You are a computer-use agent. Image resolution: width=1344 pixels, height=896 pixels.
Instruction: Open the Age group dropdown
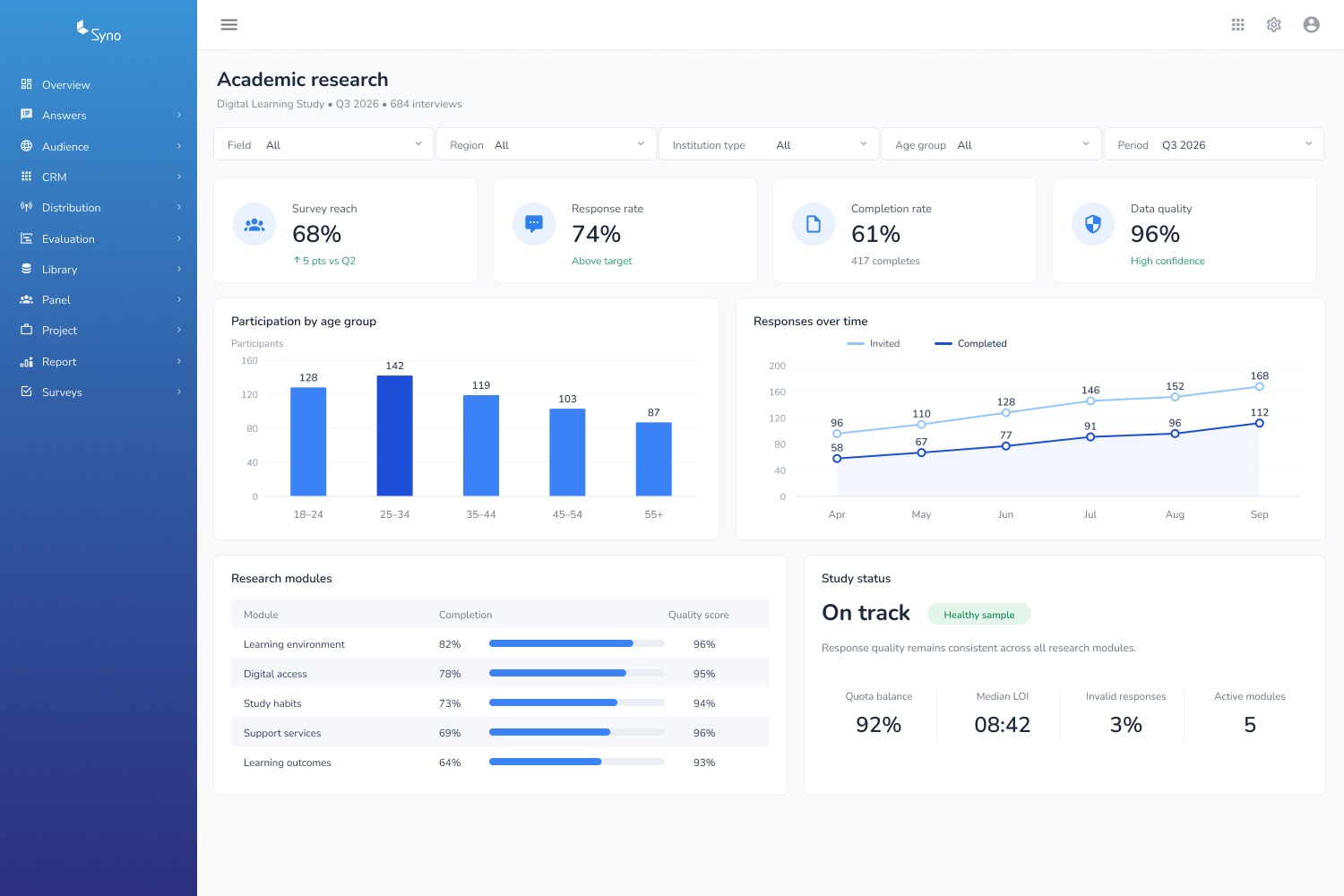coord(991,144)
